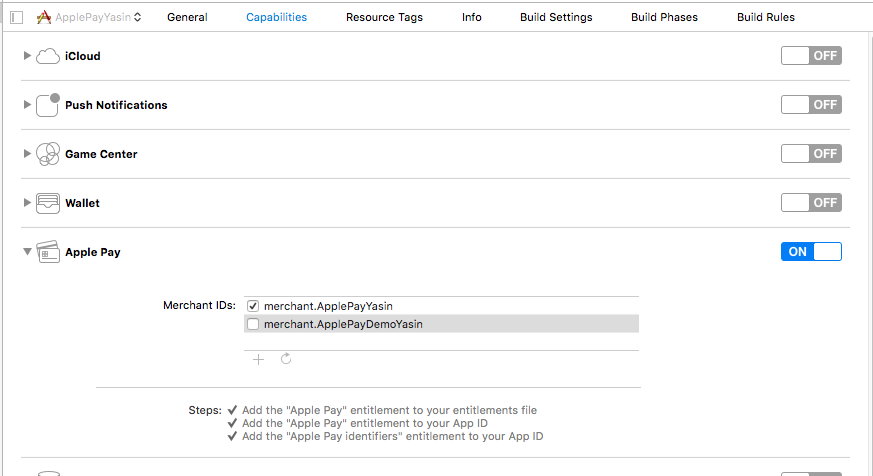The width and height of the screenshot is (873, 476).
Task: Check merchant.ApplePayDemoYasin checkbox
Action: (x=253, y=324)
